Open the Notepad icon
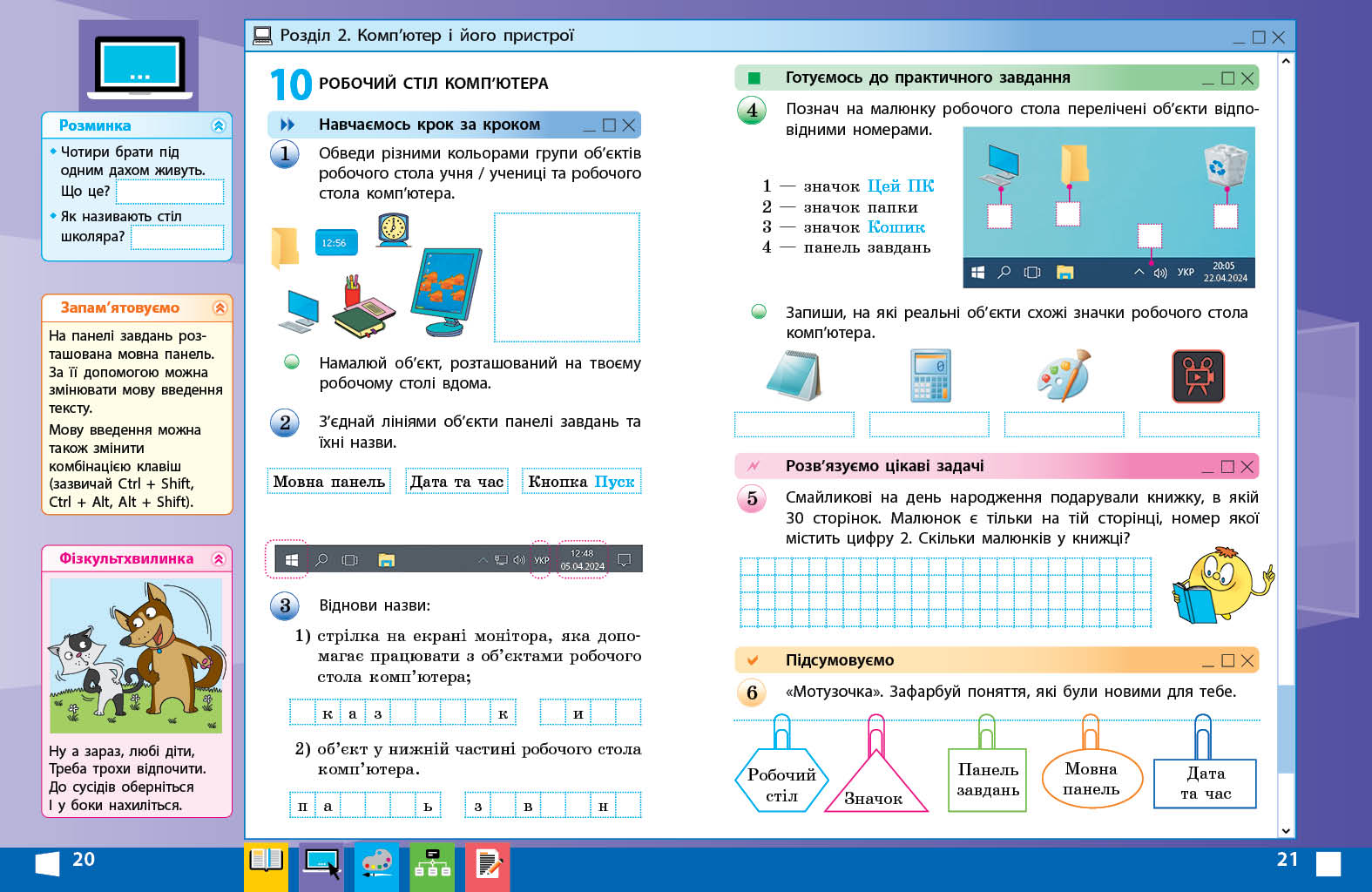The height and width of the screenshot is (892, 1372). 794,375
